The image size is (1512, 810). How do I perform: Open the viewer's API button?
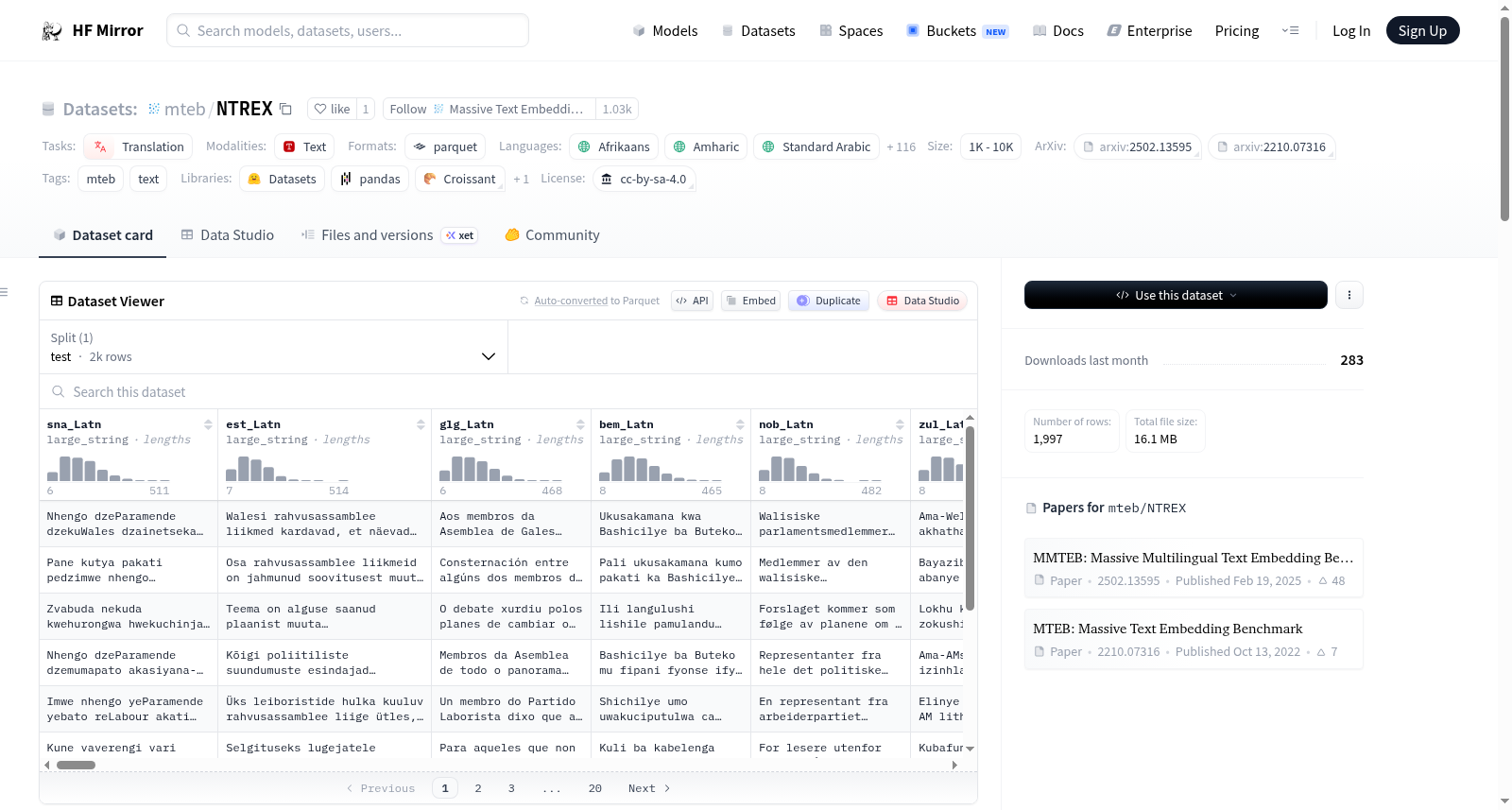tap(692, 301)
